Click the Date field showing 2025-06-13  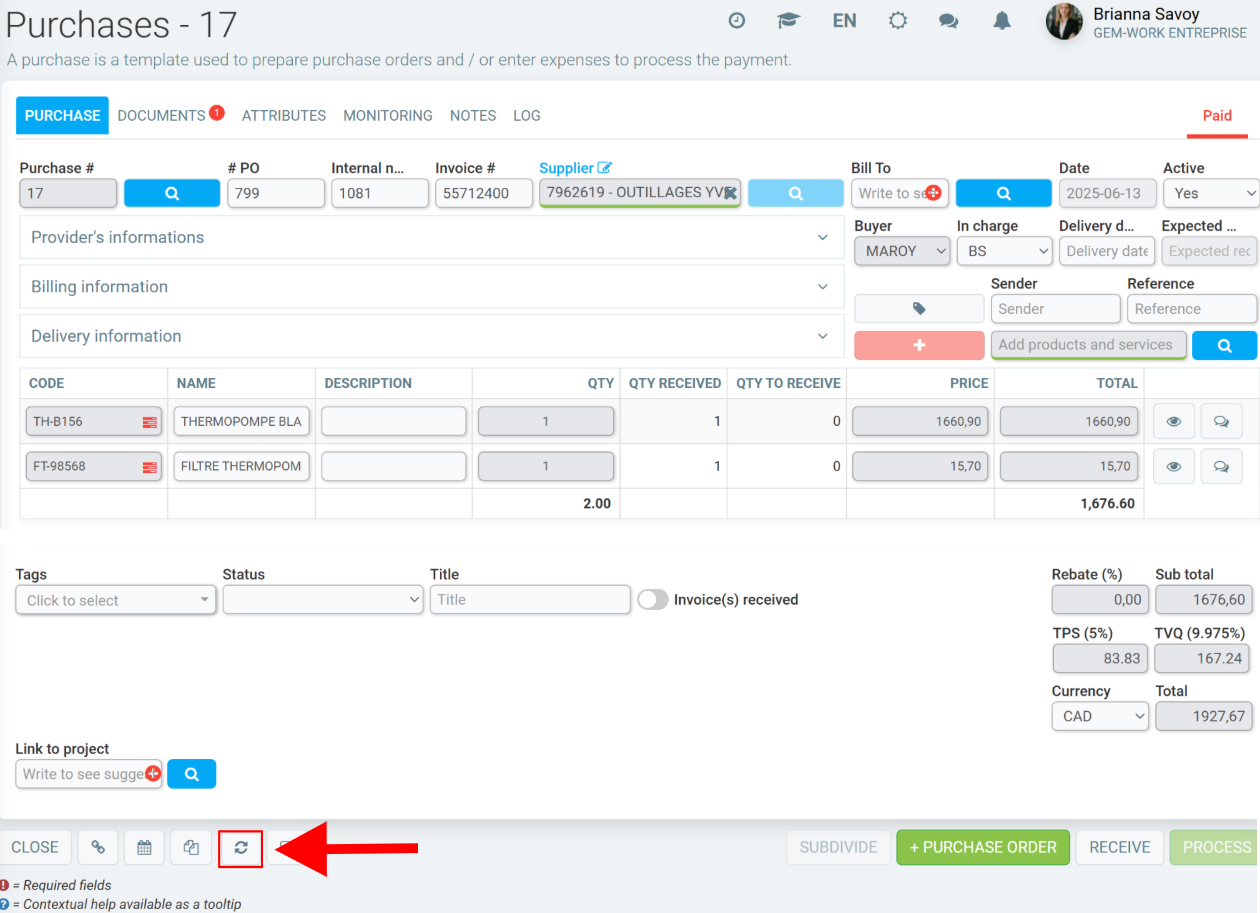(x=1108, y=193)
